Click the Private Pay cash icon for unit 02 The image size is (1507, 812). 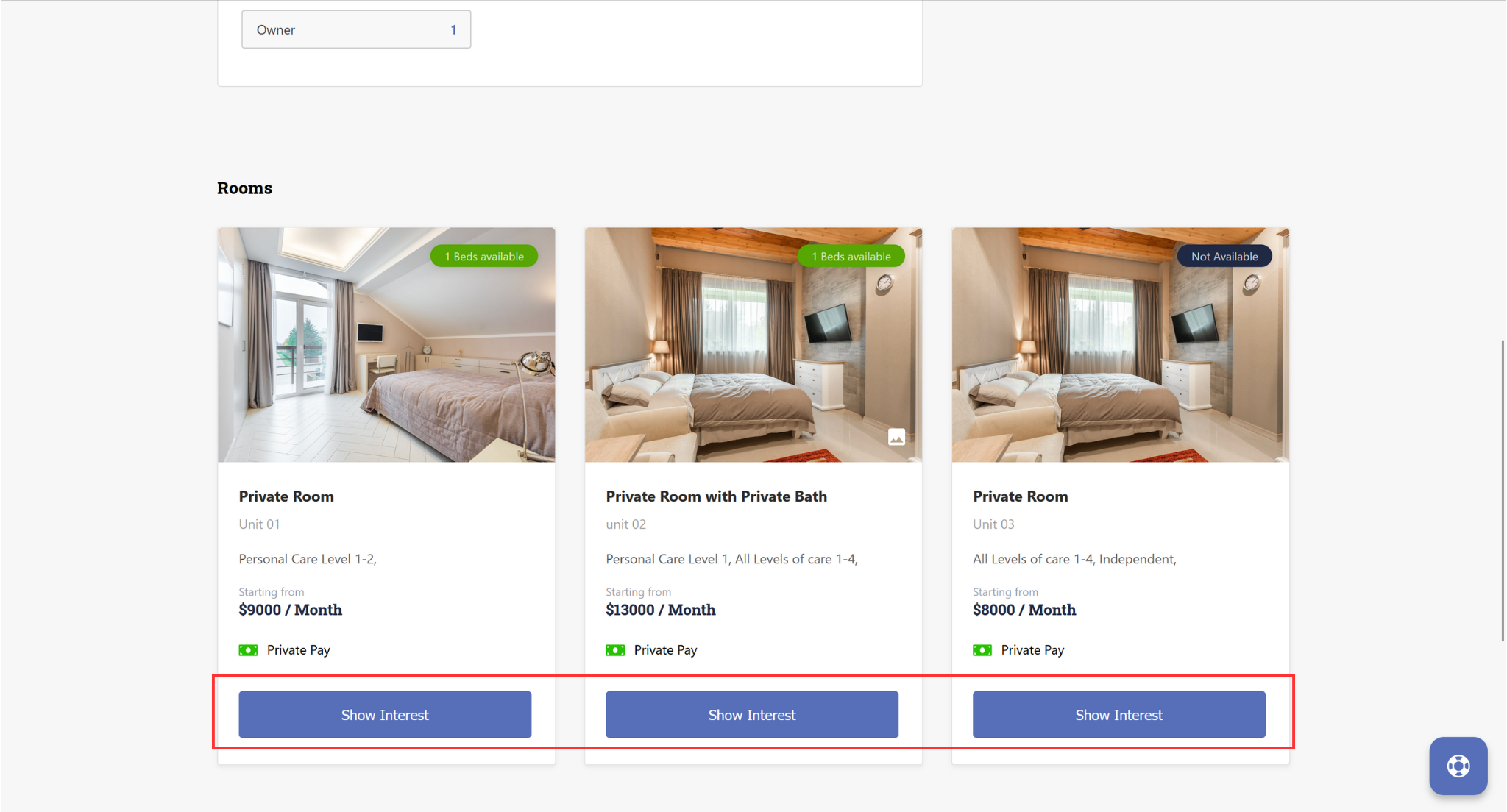(x=615, y=650)
